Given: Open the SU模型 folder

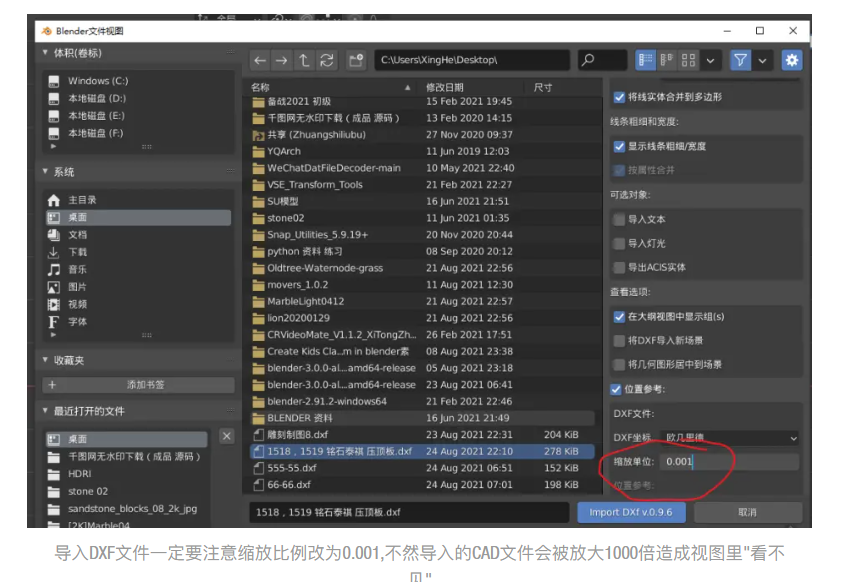Looking at the screenshot, I should [422, 201].
